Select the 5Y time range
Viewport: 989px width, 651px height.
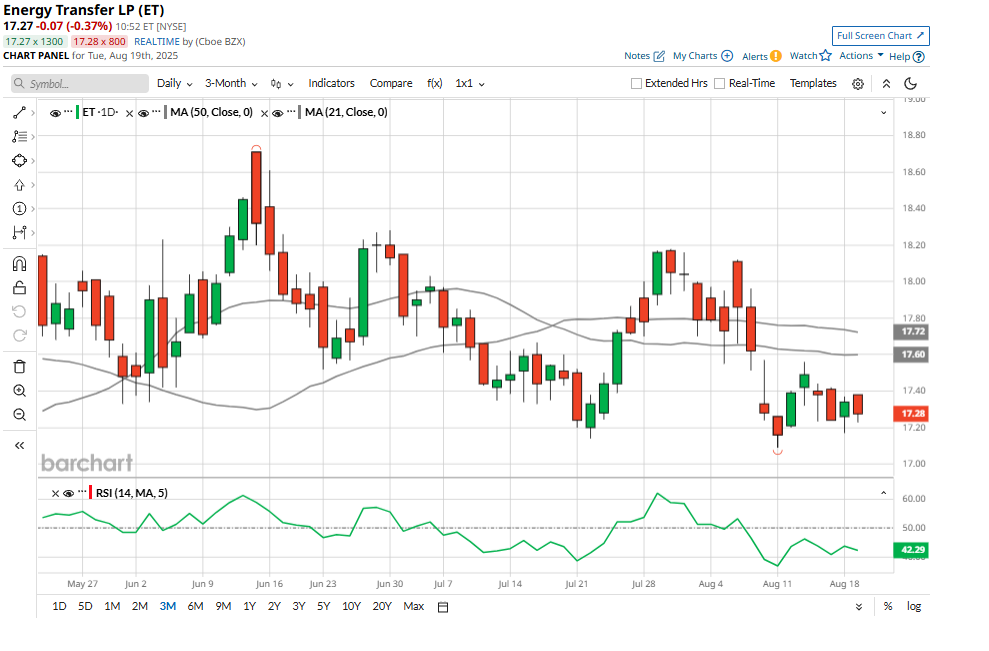point(324,606)
